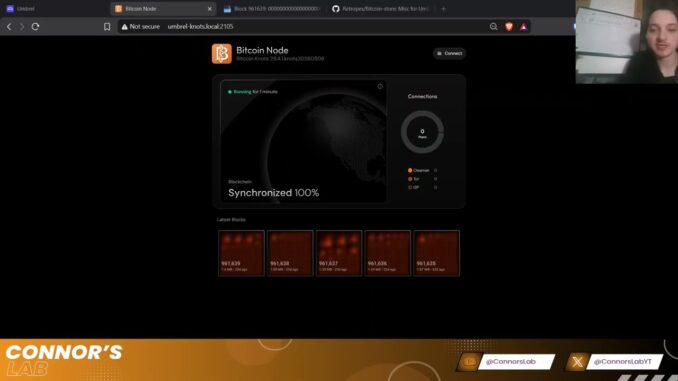The height and width of the screenshot is (381, 678).
Task: Open block 961,635 tile
Action: coord(436,253)
